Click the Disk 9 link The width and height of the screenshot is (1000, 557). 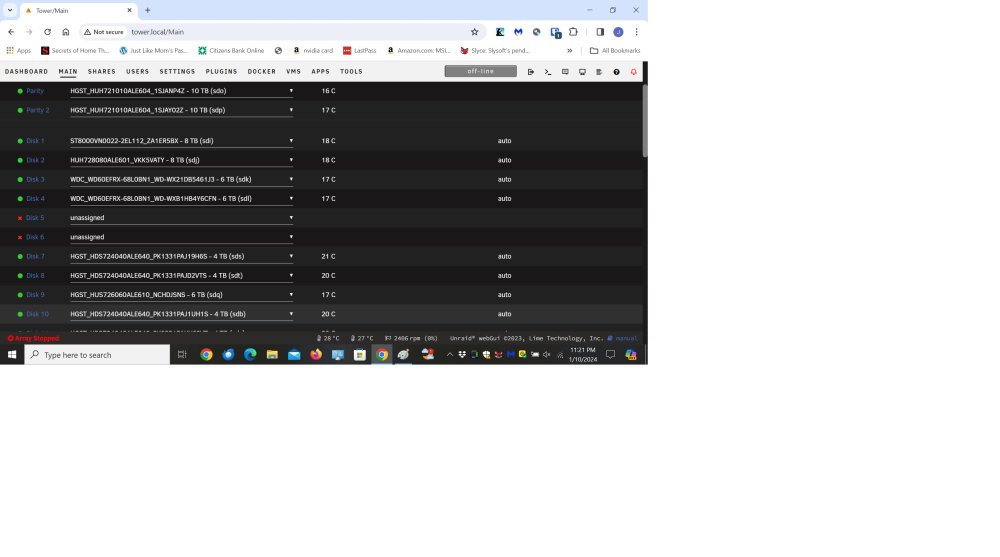pos(35,295)
